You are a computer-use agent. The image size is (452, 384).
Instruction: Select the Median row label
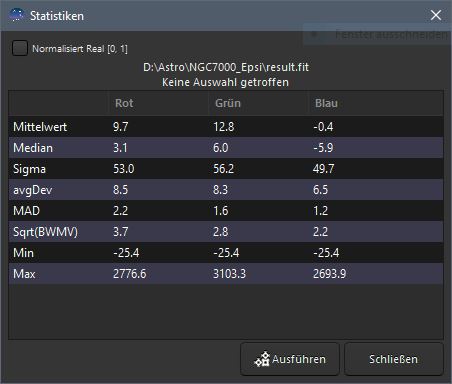33,148
